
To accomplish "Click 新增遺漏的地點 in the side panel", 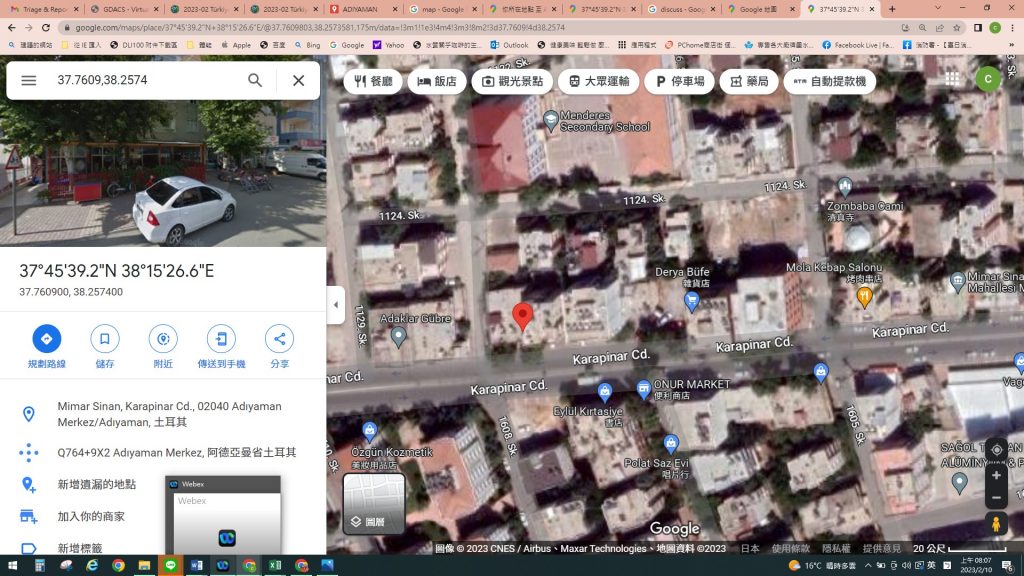I will 96,484.
